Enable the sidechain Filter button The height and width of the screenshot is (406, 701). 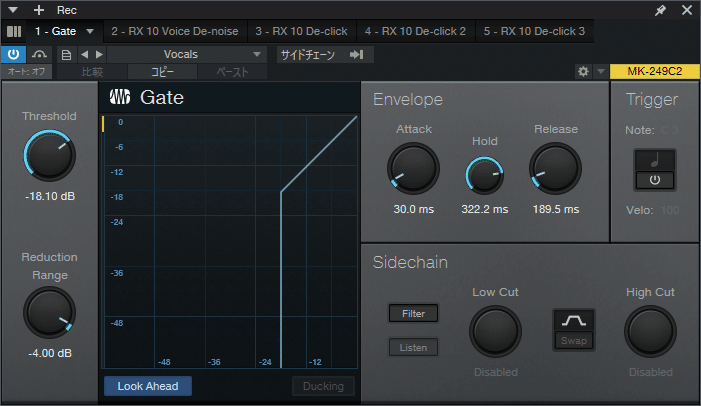414,313
